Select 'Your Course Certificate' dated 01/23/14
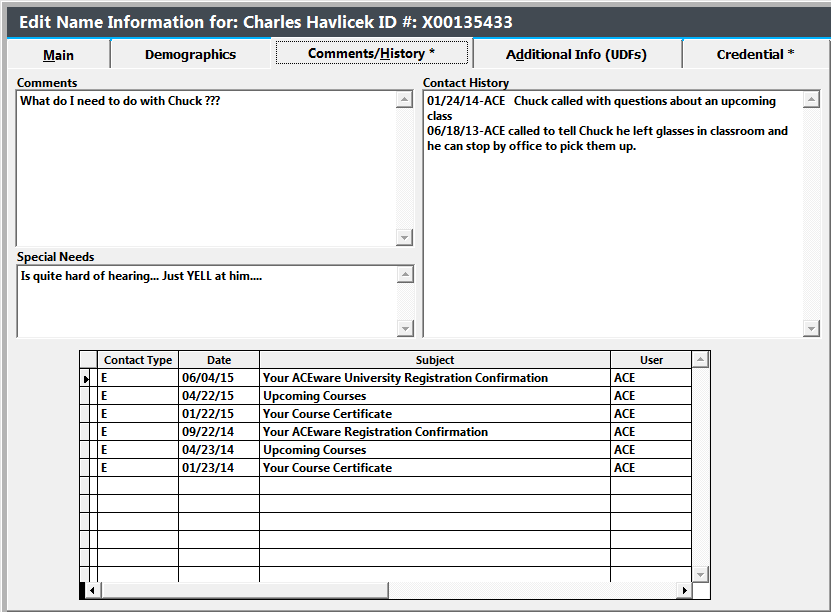Image resolution: width=831 pixels, height=612 pixels. pos(435,468)
